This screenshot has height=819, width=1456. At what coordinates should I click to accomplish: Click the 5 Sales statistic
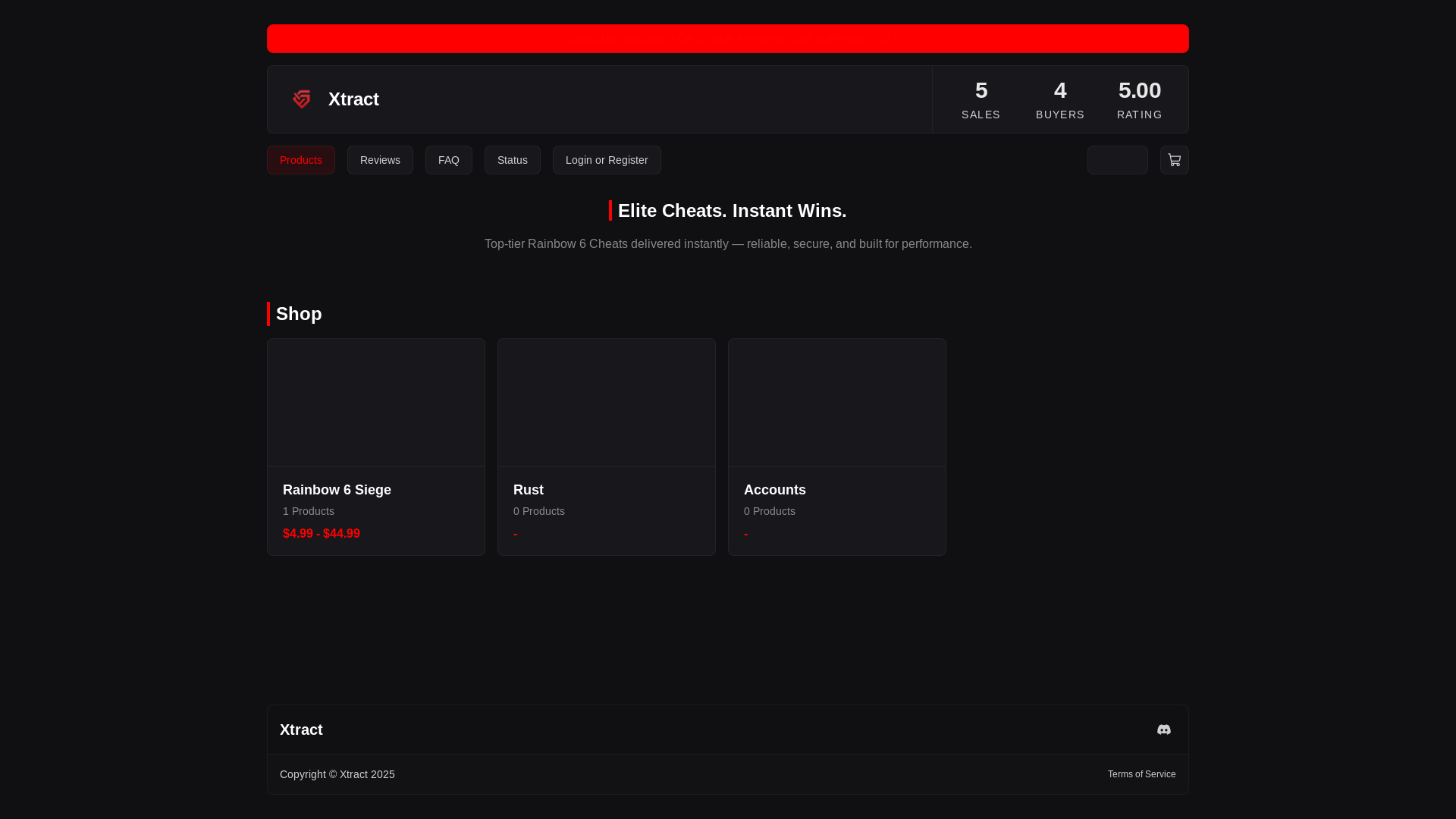(x=981, y=99)
